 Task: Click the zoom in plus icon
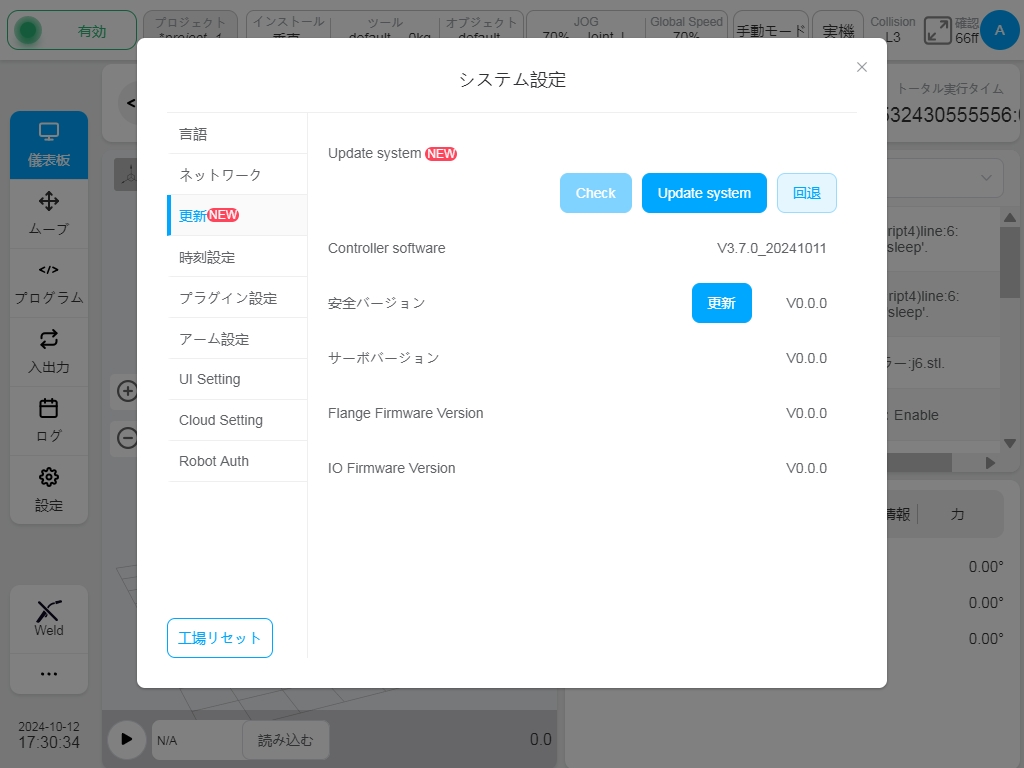(x=127, y=391)
